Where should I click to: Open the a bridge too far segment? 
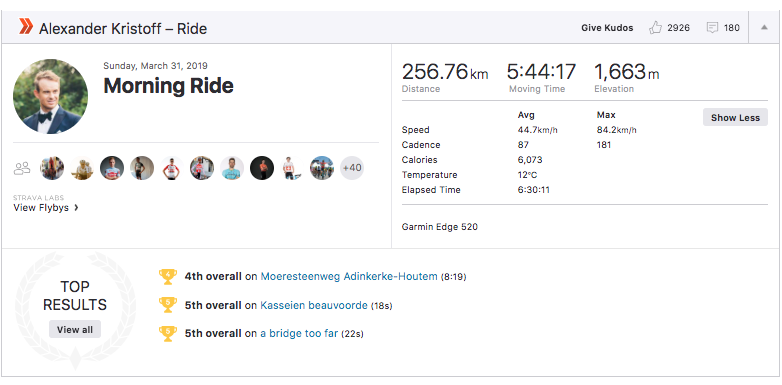coord(299,334)
